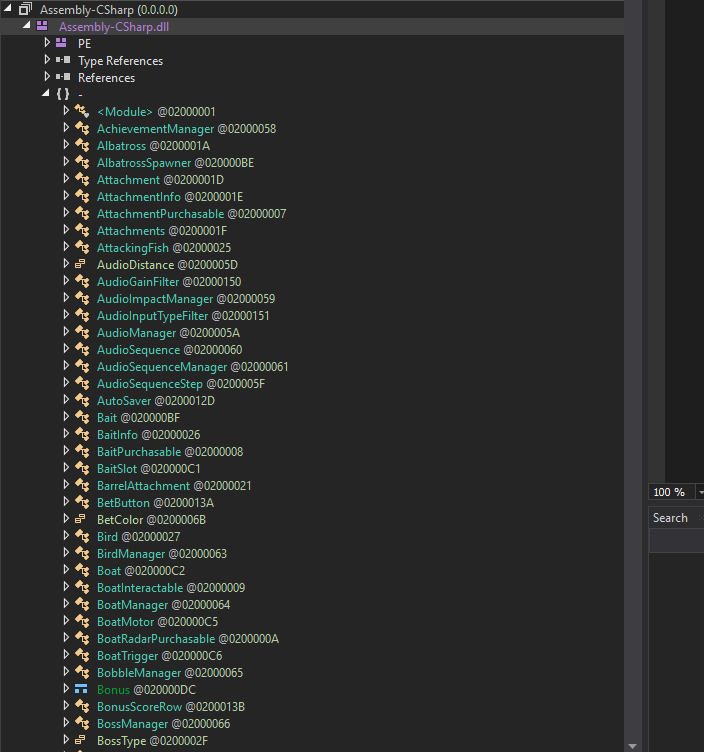Select Attachments @0200001F
This screenshot has width=704, height=752.
tap(162, 231)
